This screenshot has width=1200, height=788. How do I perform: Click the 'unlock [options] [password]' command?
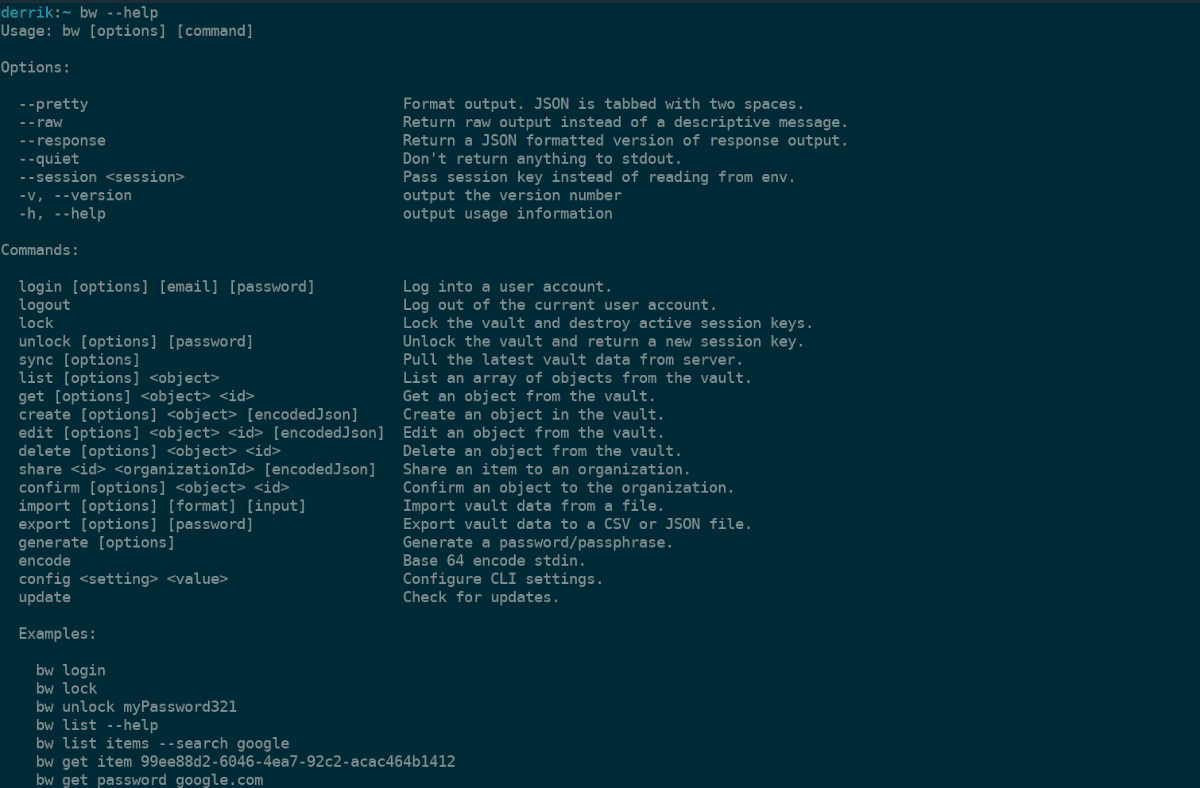(136, 342)
